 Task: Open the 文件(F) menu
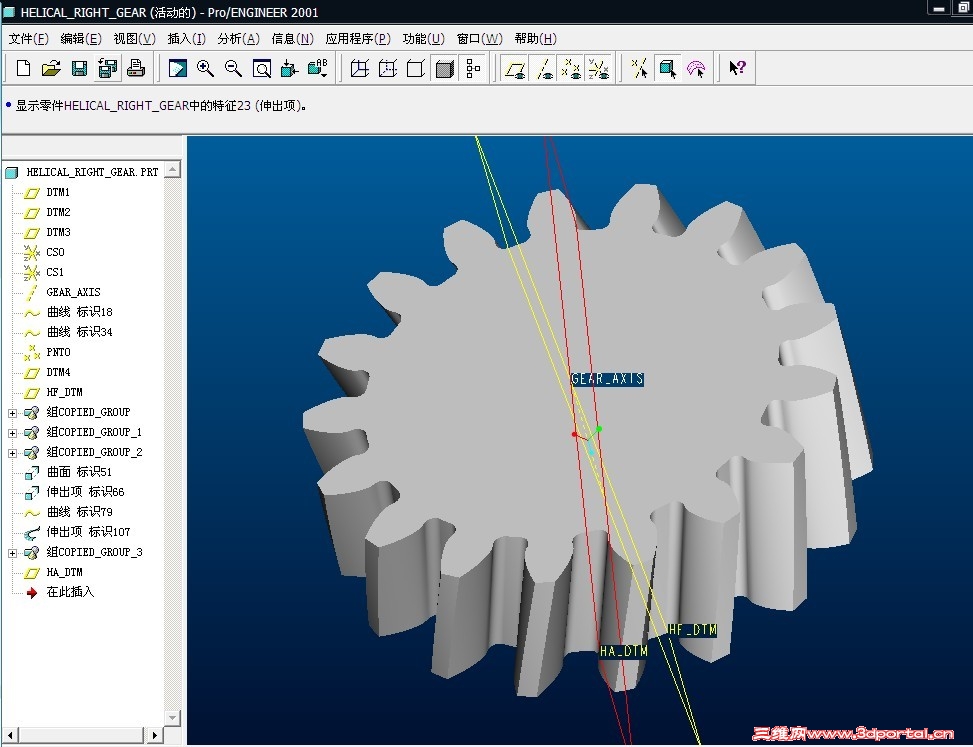point(28,39)
